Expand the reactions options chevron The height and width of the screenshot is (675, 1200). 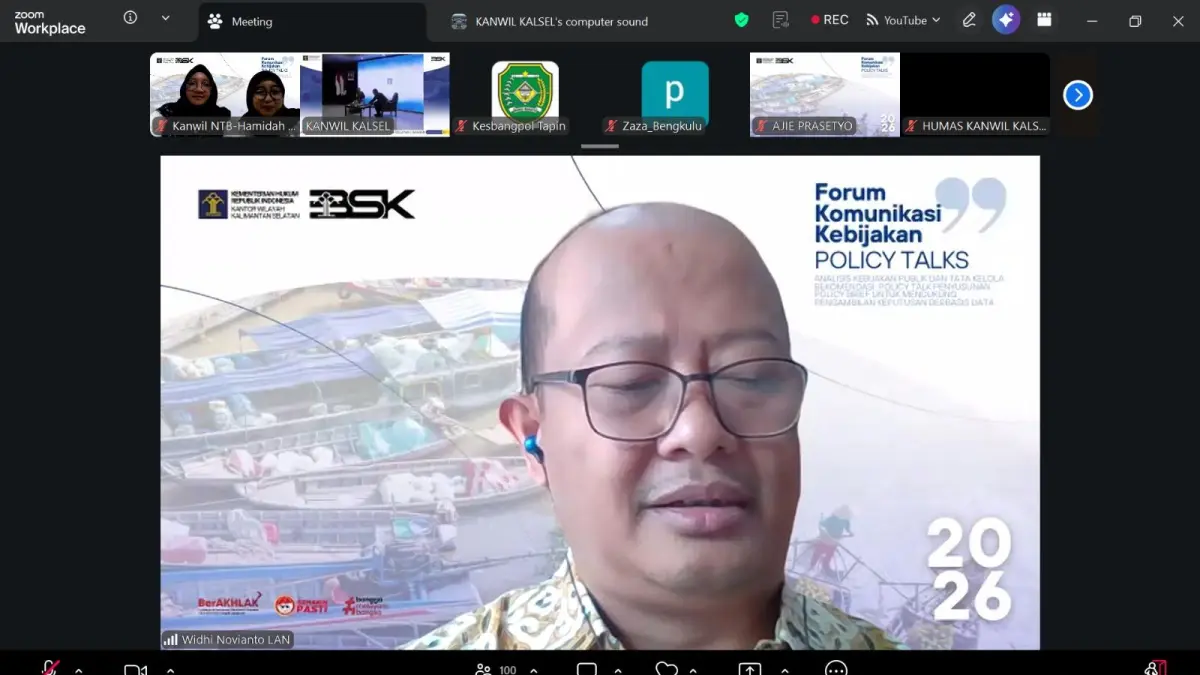(x=693, y=670)
